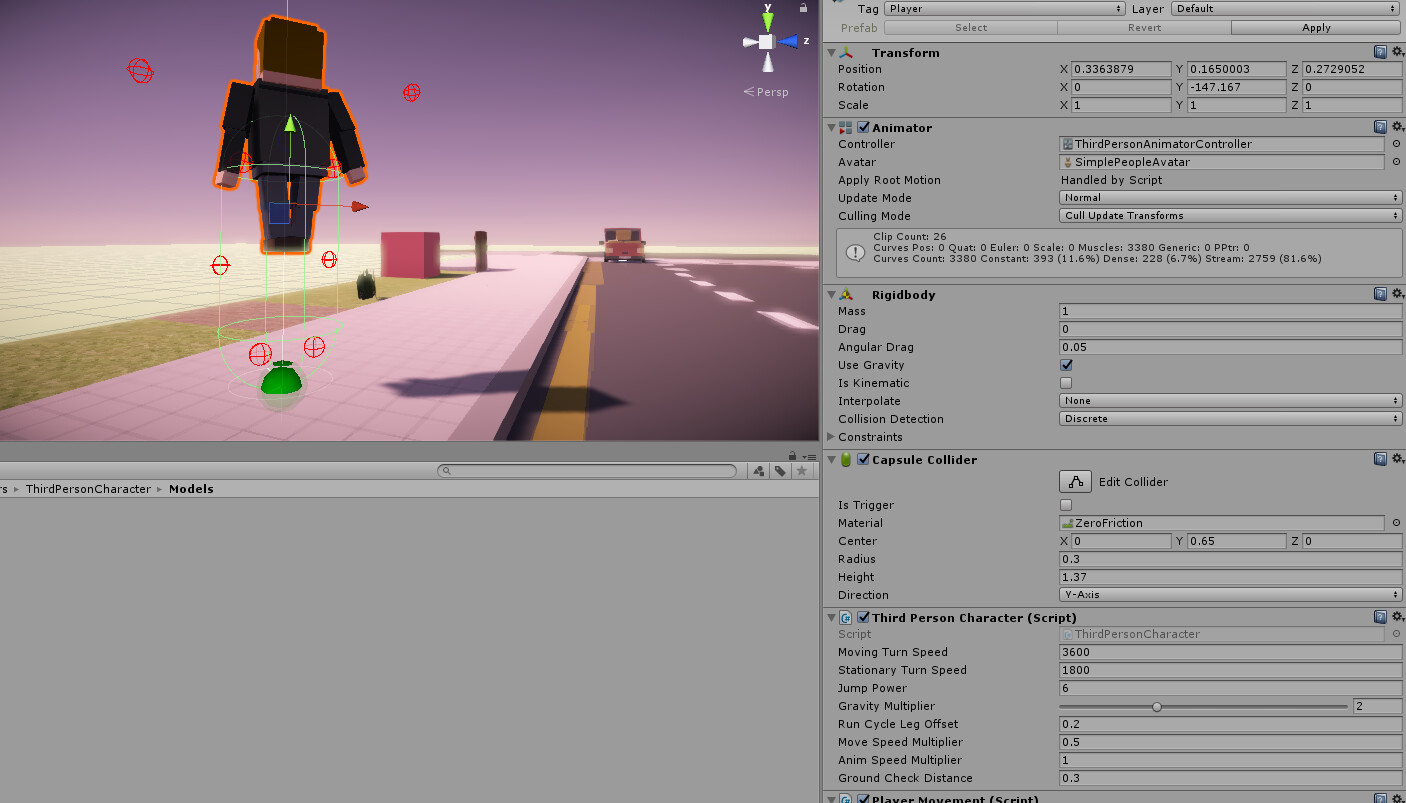Click the Apply prefab button
Image resolution: width=1406 pixels, height=803 pixels.
(1315, 27)
